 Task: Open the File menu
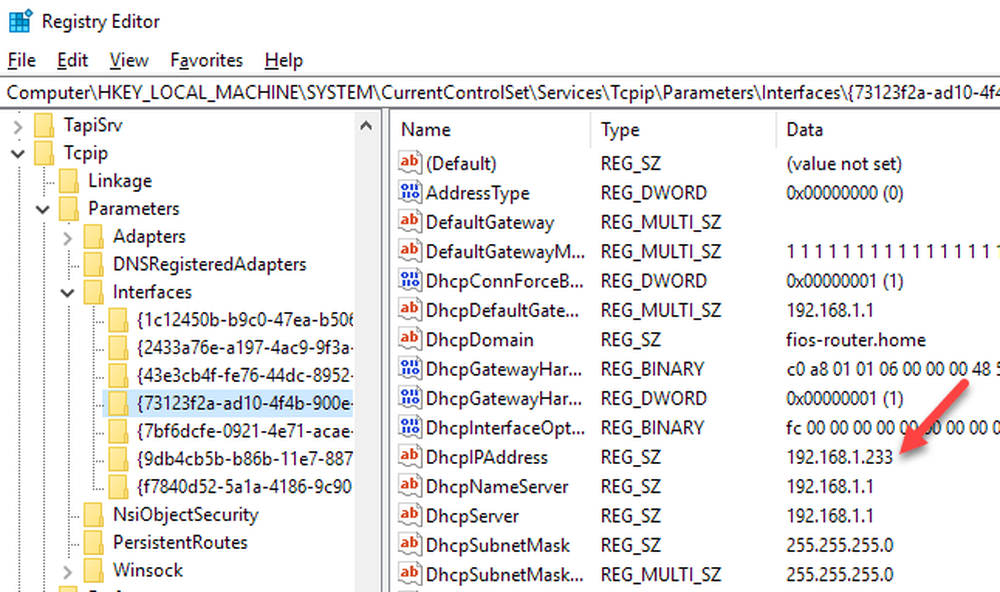(22, 60)
